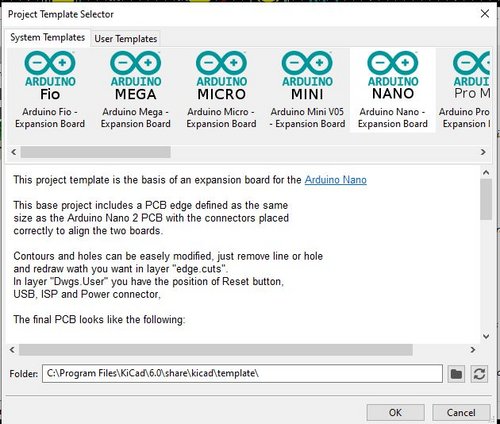Switch to the User Templates tab

(x=126, y=39)
